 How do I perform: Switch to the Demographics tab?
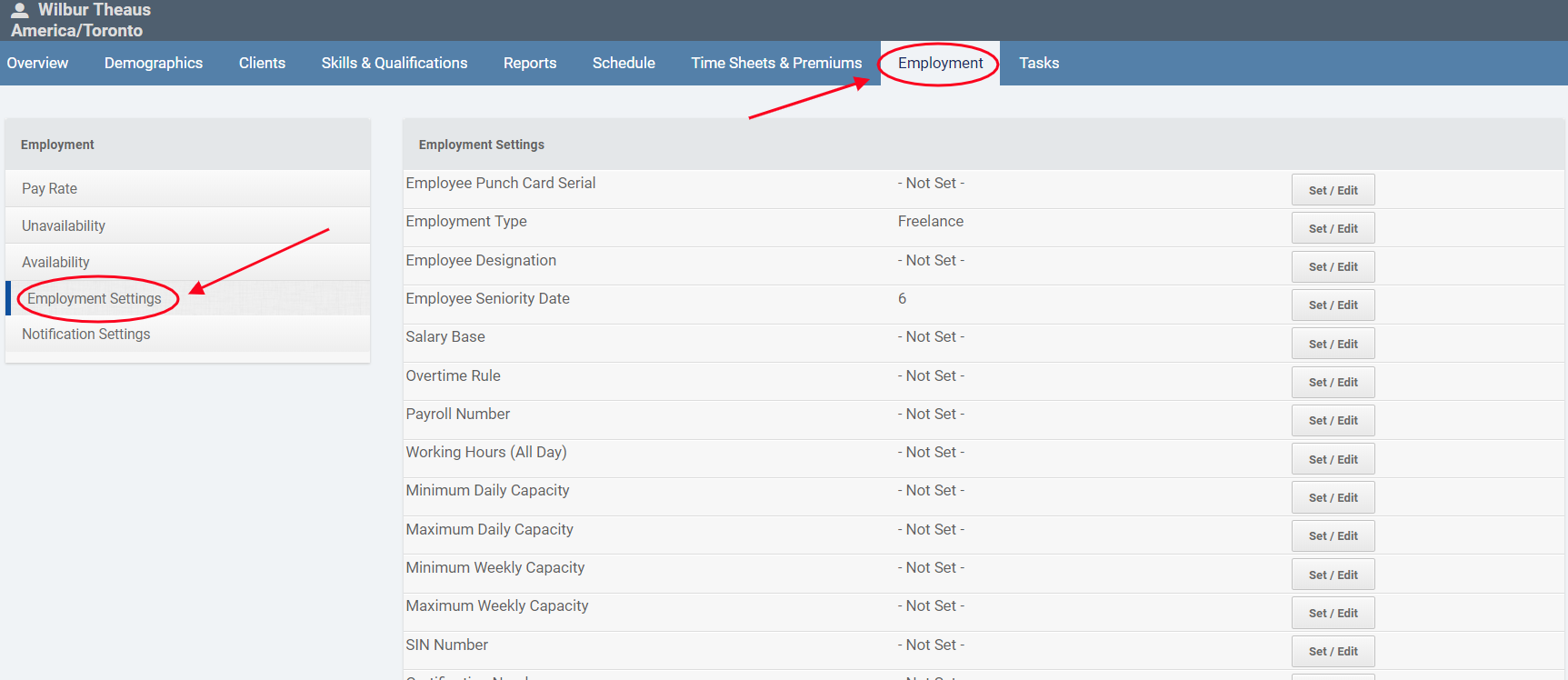(154, 63)
